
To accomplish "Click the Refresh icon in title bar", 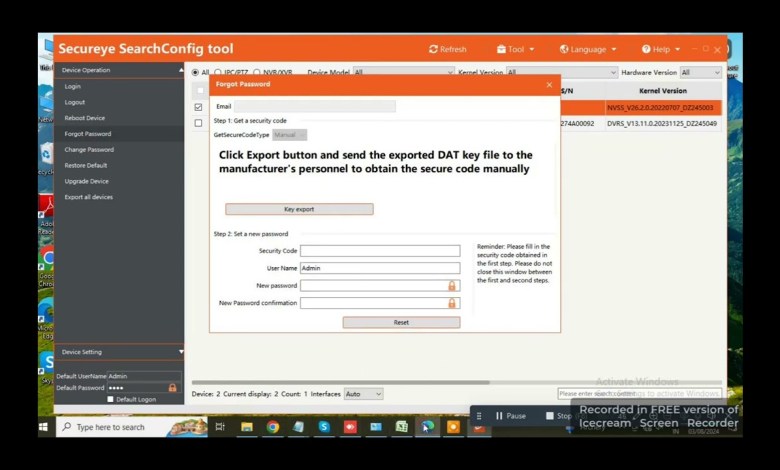I will pyautogui.click(x=433, y=49).
